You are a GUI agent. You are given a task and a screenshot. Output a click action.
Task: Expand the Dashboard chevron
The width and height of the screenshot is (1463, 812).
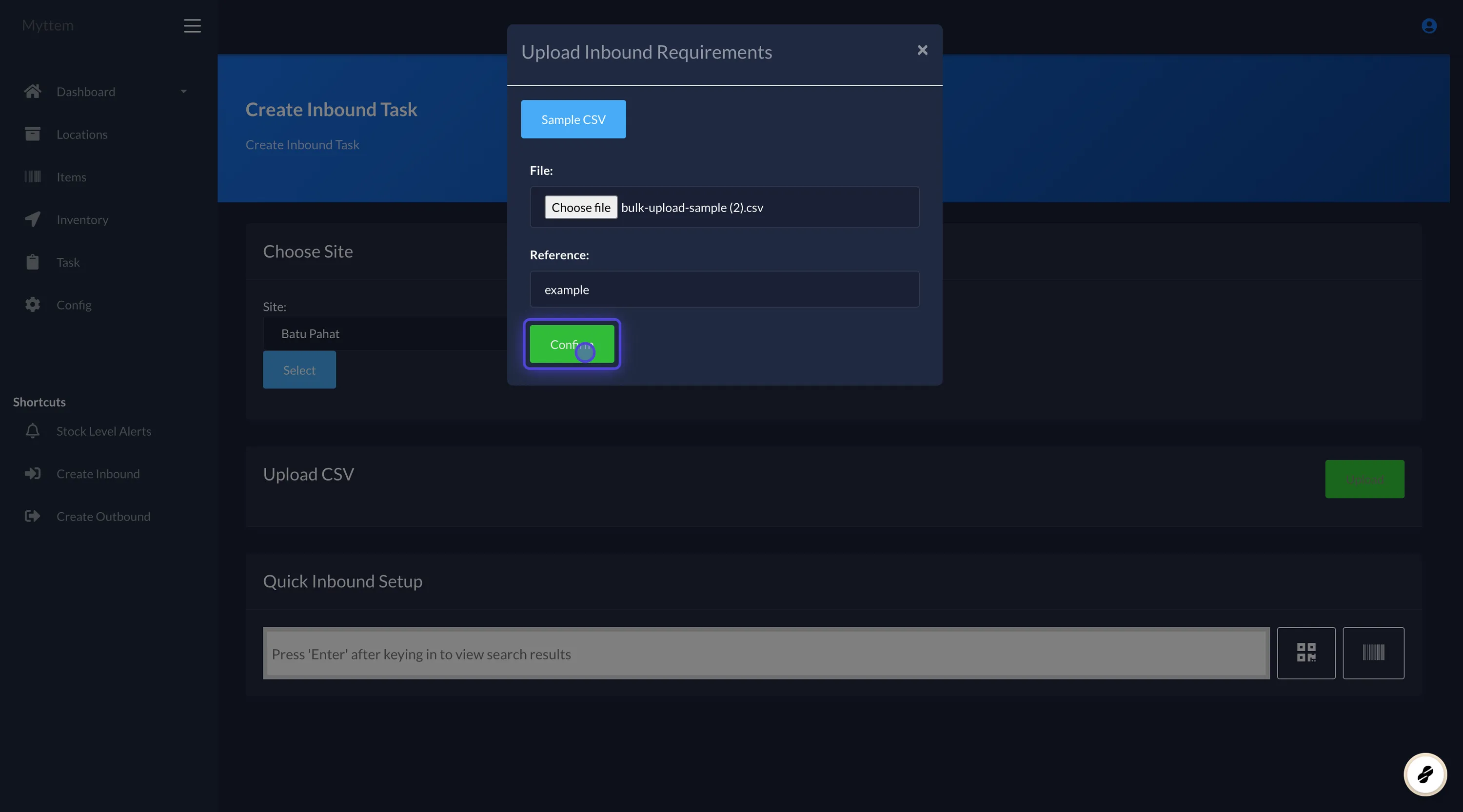point(183,91)
